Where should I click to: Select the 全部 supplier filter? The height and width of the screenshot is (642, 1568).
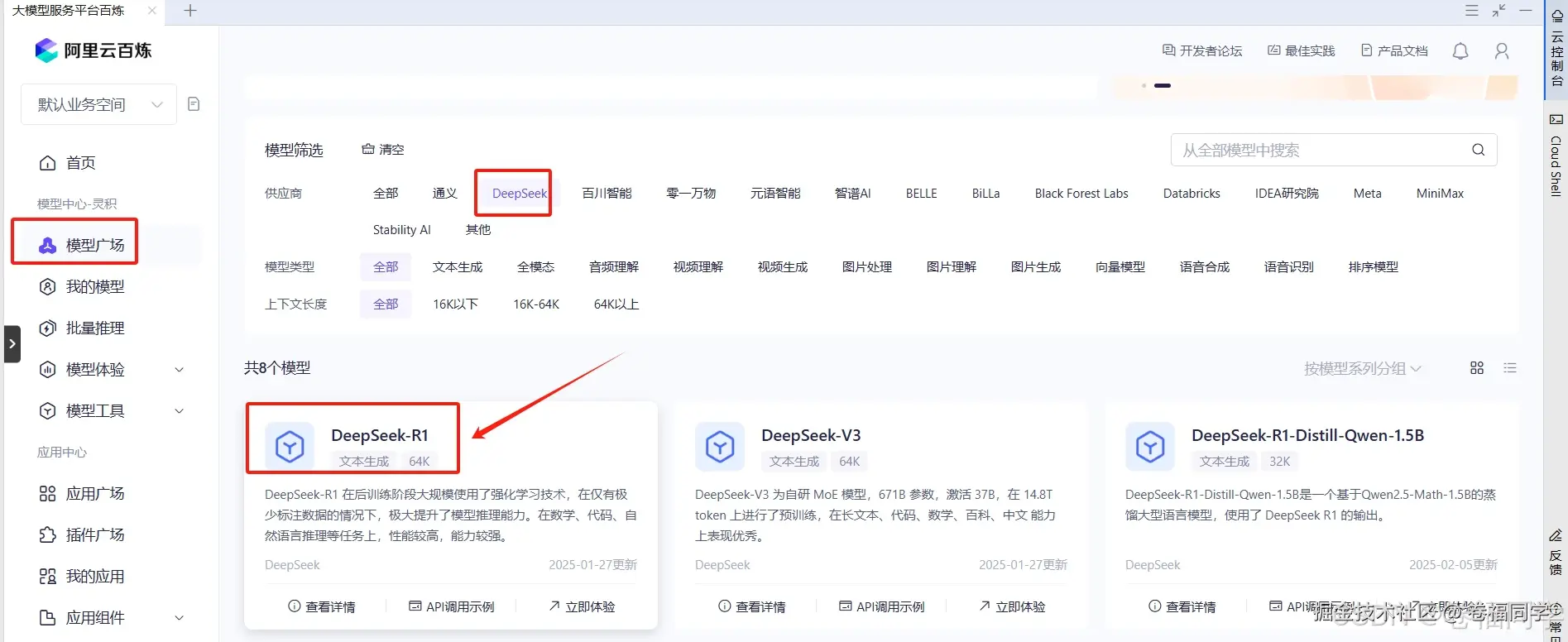click(x=386, y=194)
